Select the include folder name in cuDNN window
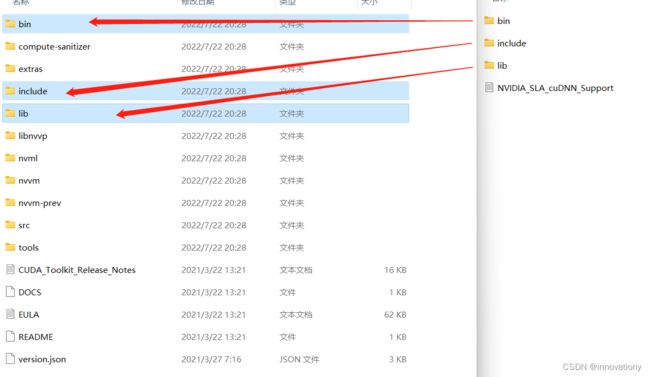Screen dimensions: 650x377 click(512, 43)
